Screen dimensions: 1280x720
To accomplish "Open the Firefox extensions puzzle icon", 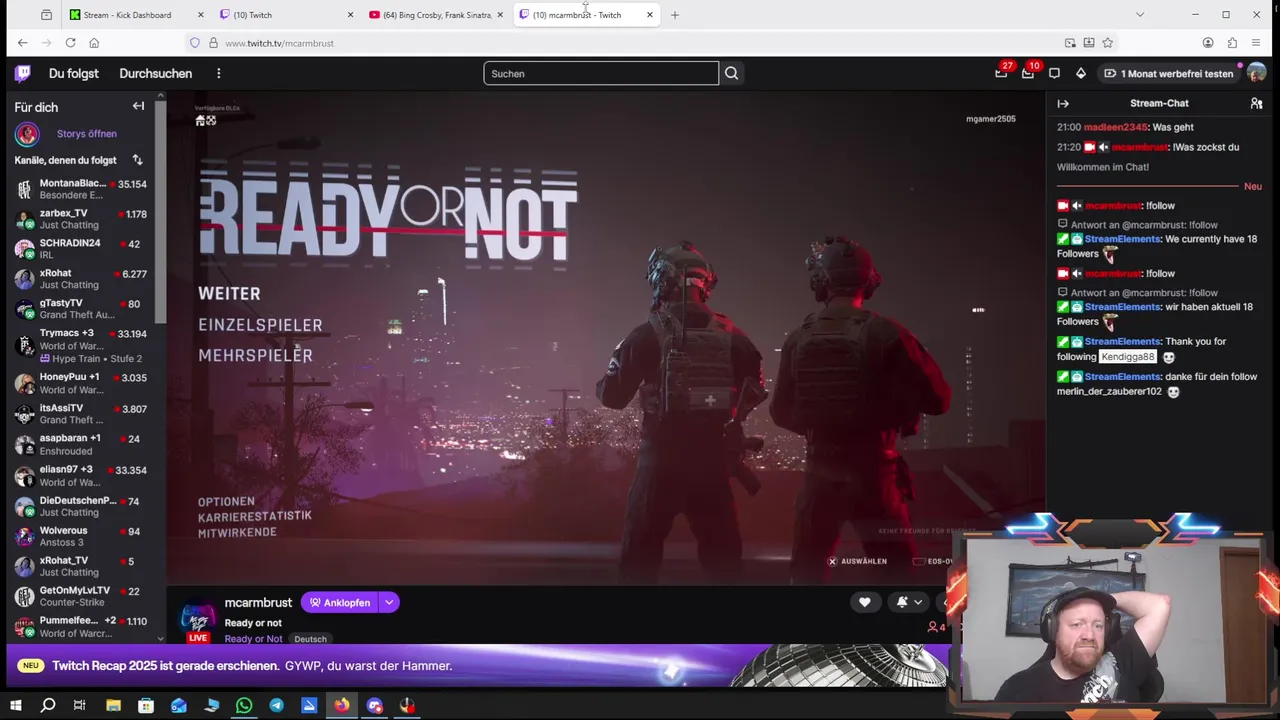I will tap(1232, 43).
